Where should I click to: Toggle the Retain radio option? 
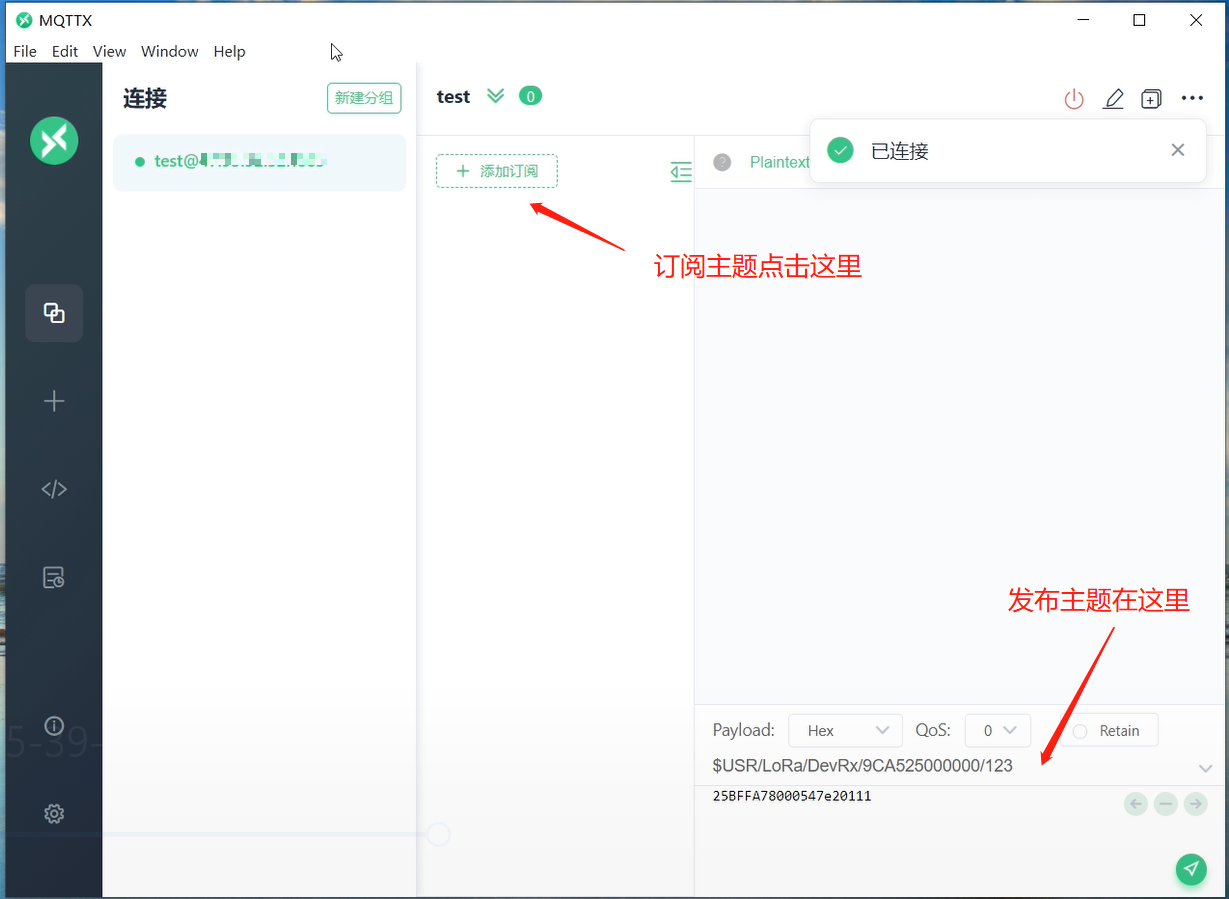1081,731
